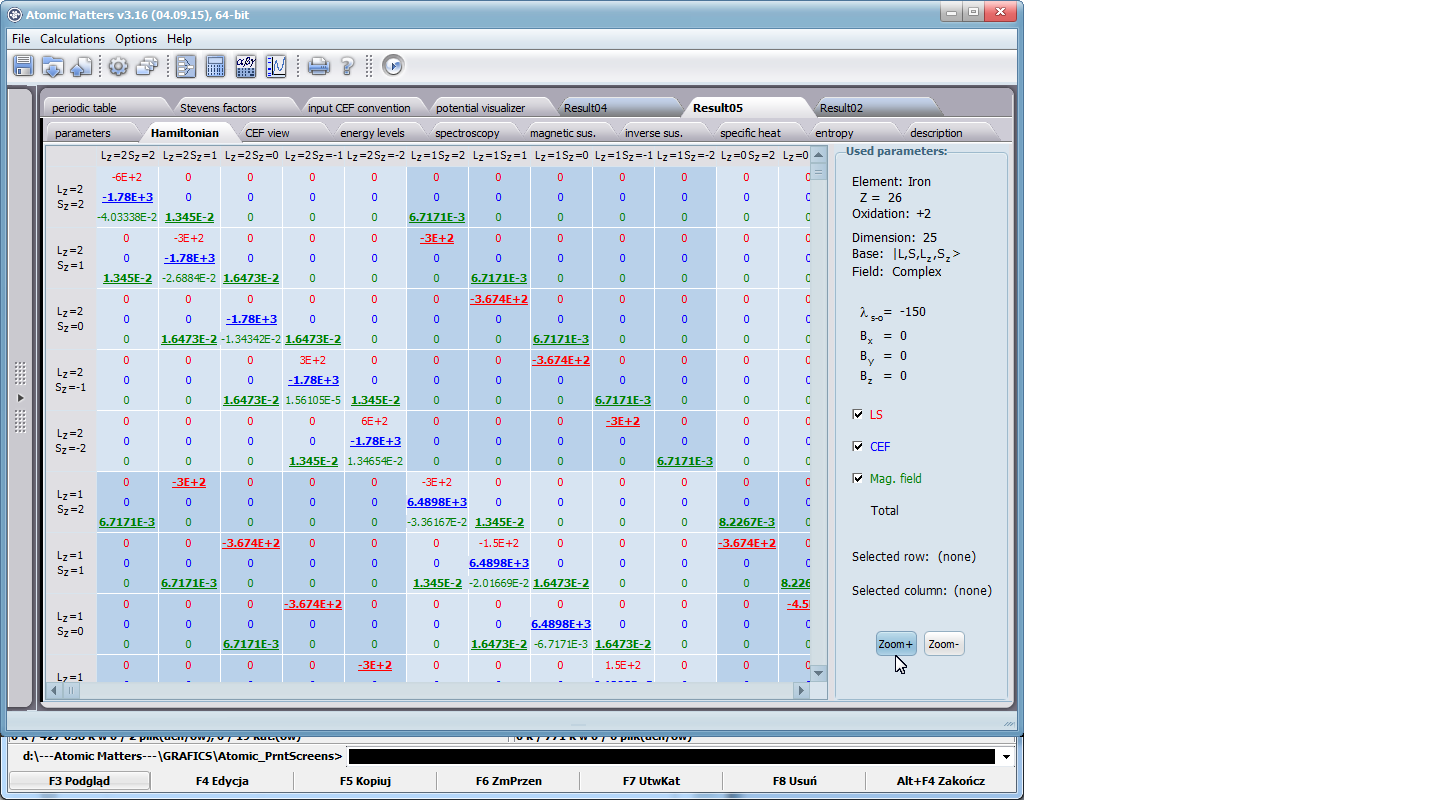This screenshot has width=1440, height=800.
Task: Save the current project
Action: click(x=21, y=65)
